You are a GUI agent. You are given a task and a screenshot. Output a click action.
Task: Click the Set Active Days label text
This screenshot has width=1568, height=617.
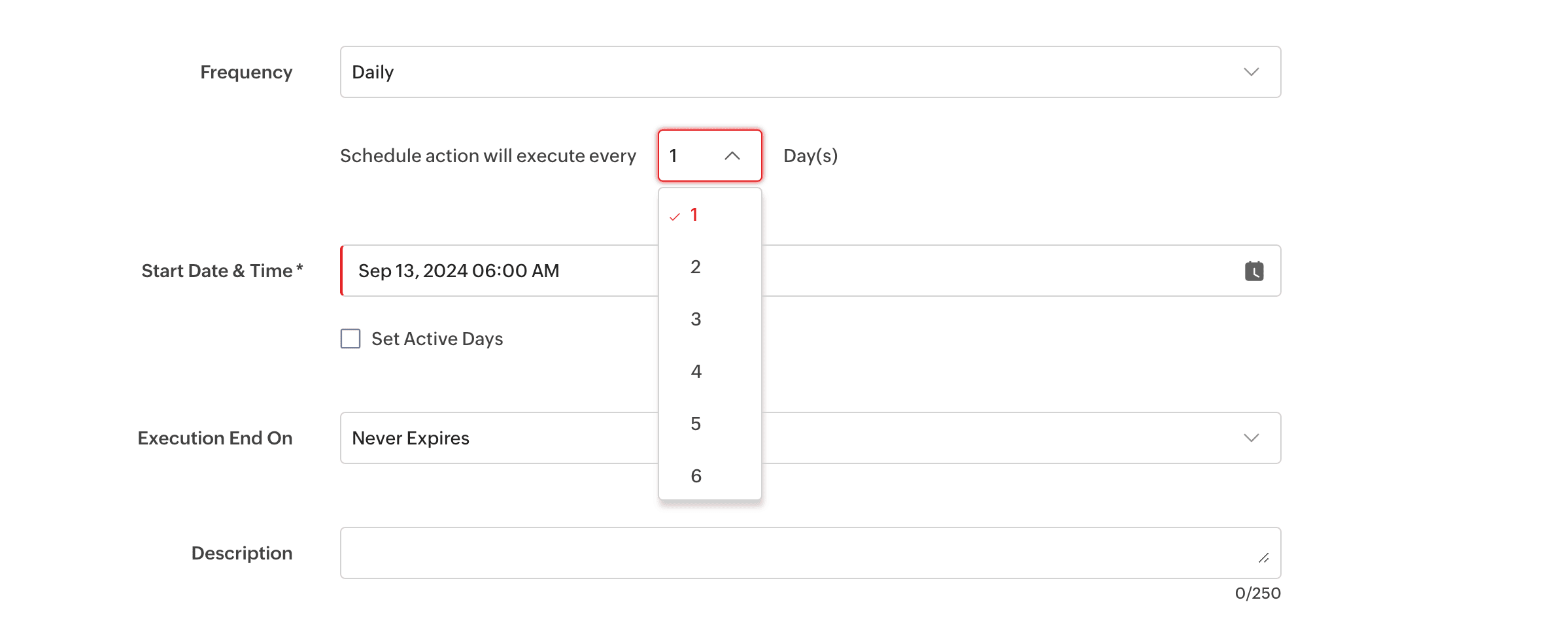(437, 339)
